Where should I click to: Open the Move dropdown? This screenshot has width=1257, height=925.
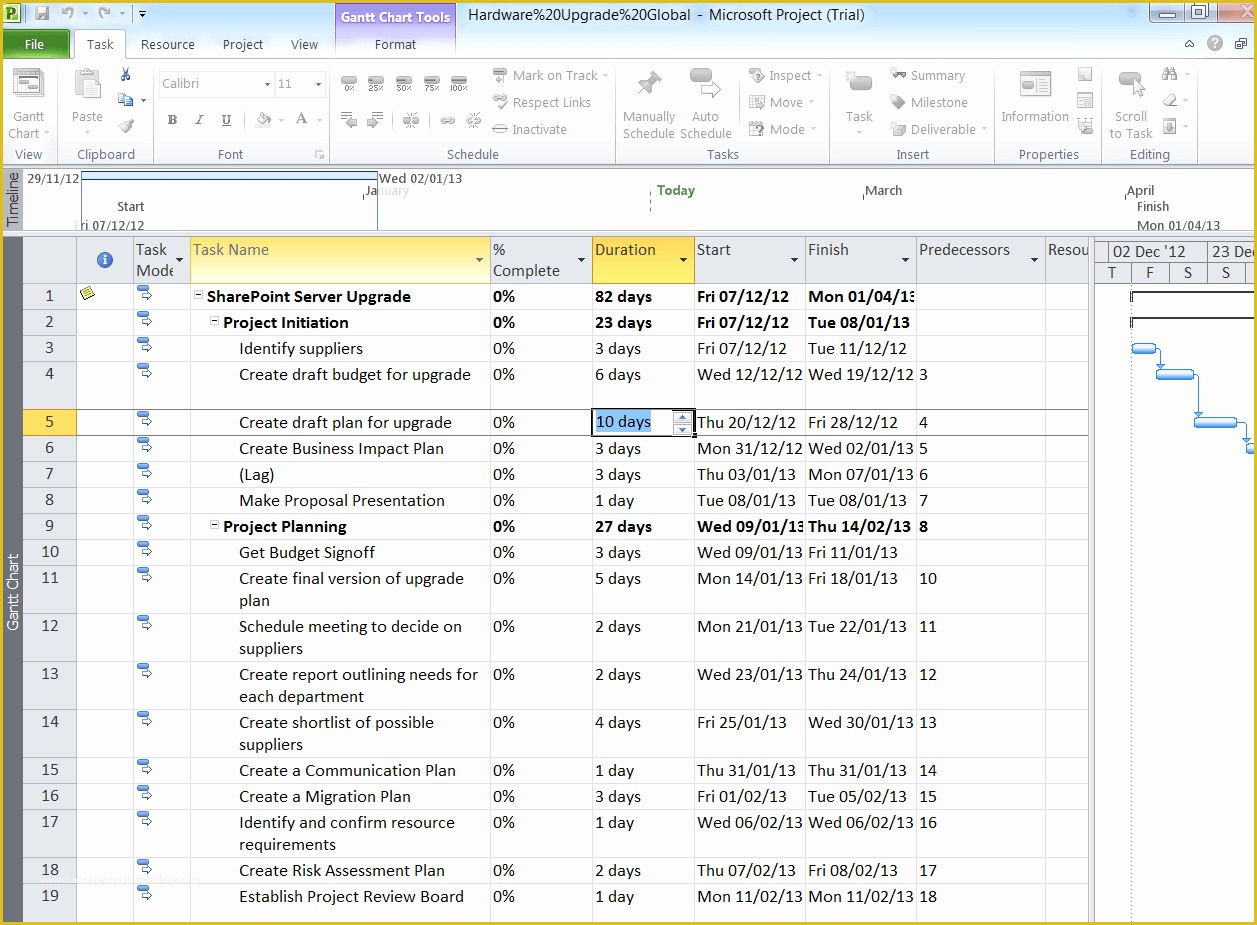pos(810,102)
